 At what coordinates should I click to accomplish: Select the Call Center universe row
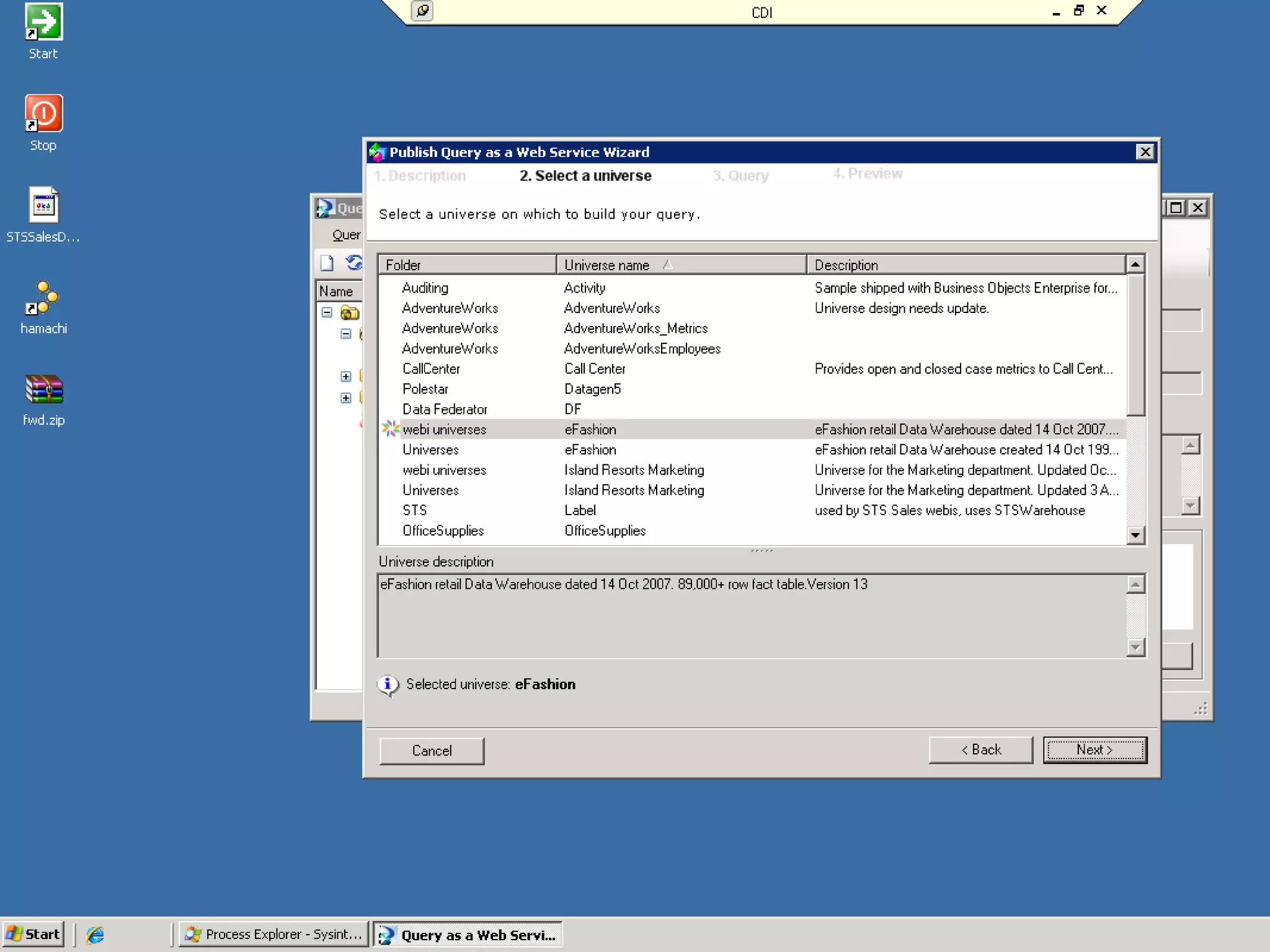click(752, 369)
